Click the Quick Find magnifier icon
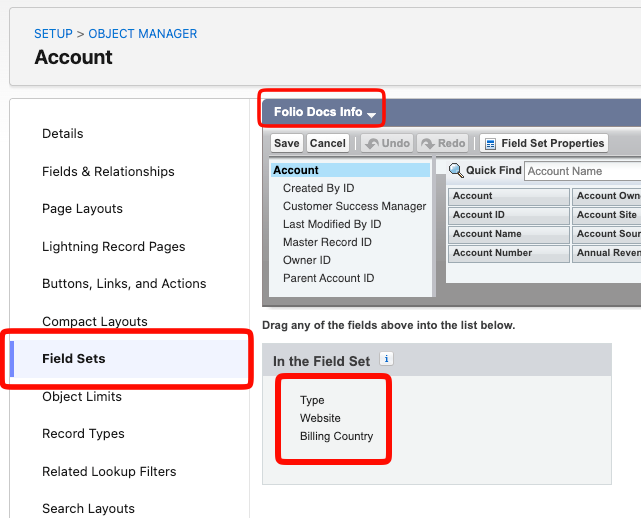The image size is (641, 518). point(456,170)
